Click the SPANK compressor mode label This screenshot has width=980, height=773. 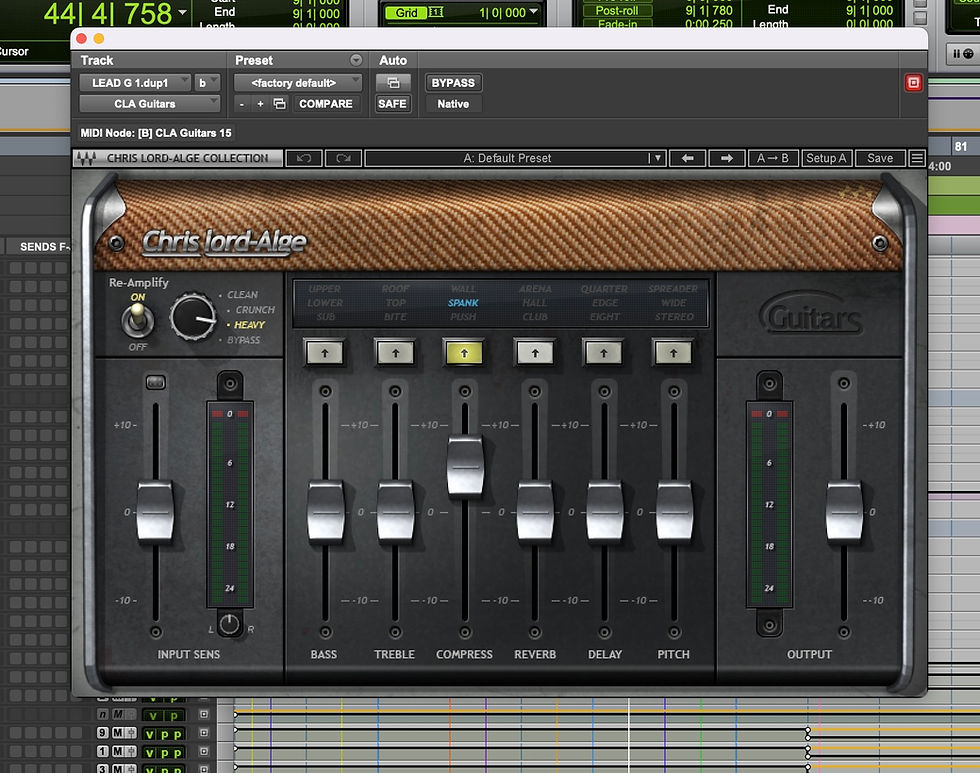(x=463, y=302)
